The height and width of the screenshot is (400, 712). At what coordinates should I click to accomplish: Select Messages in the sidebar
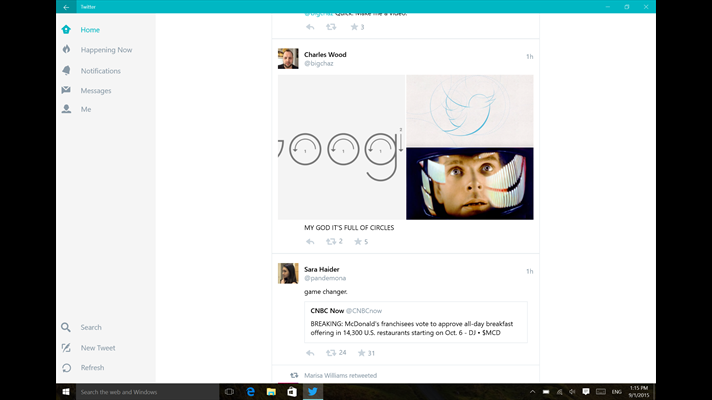(x=96, y=90)
